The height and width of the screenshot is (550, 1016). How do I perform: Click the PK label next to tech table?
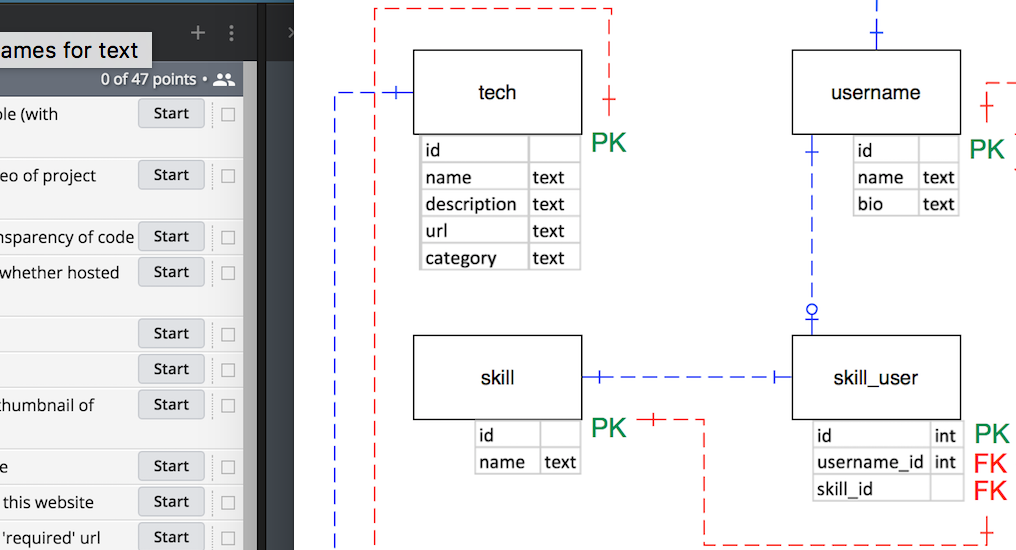point(609,143)
